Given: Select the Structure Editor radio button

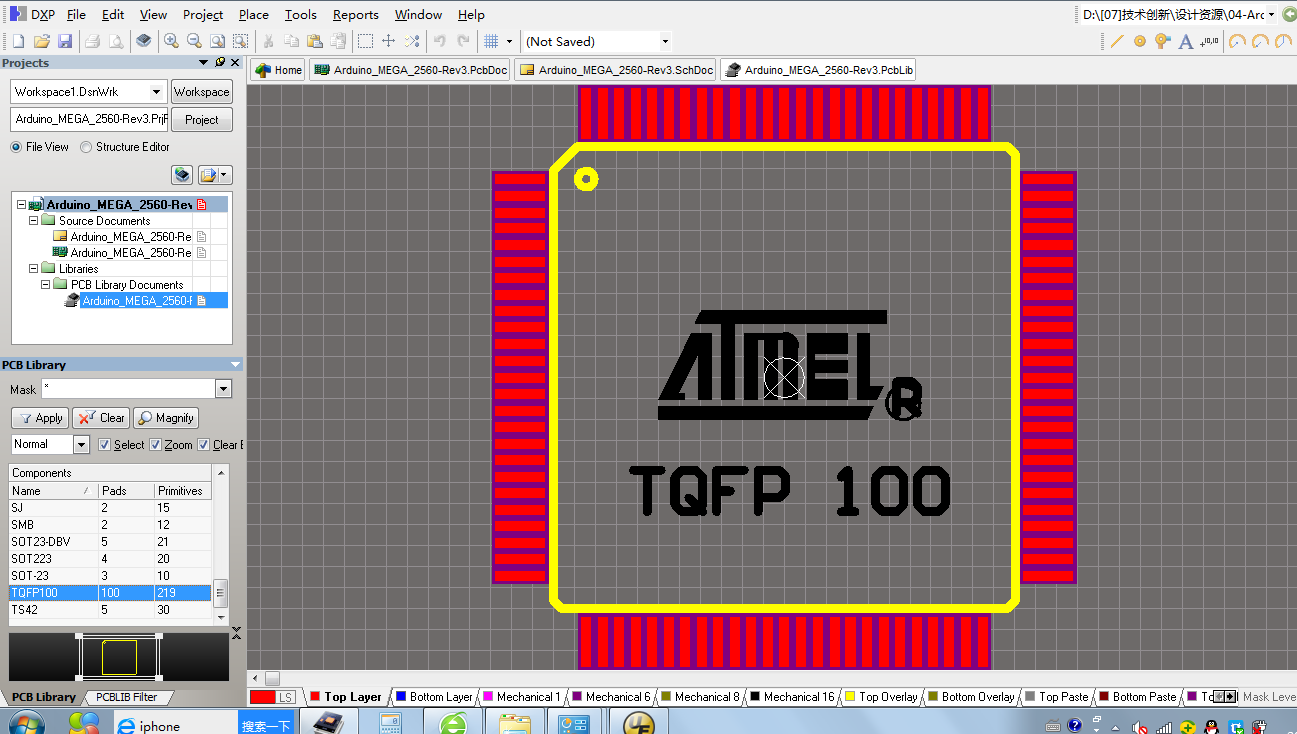Looking at the screenshot, I should (86, 147).
